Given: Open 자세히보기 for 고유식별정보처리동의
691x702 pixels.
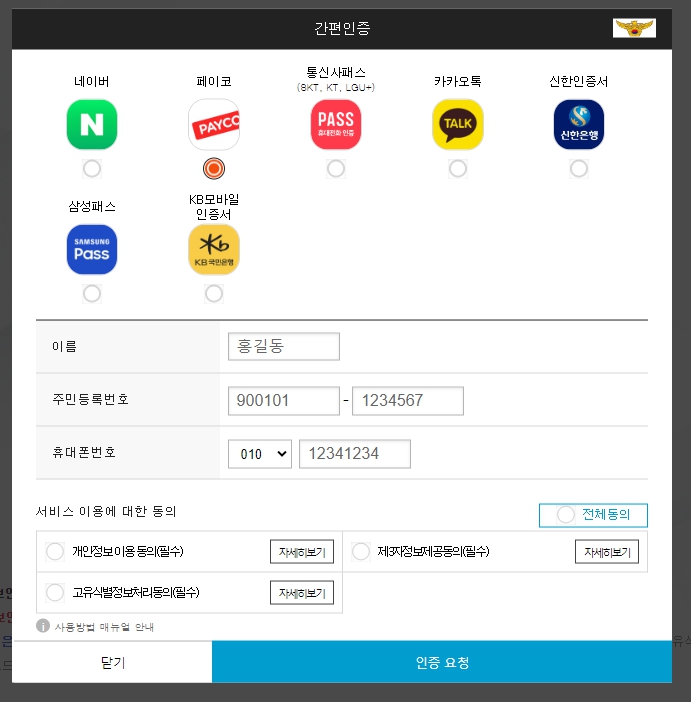Looking at the screenshot, I should (x=302, y=593).
